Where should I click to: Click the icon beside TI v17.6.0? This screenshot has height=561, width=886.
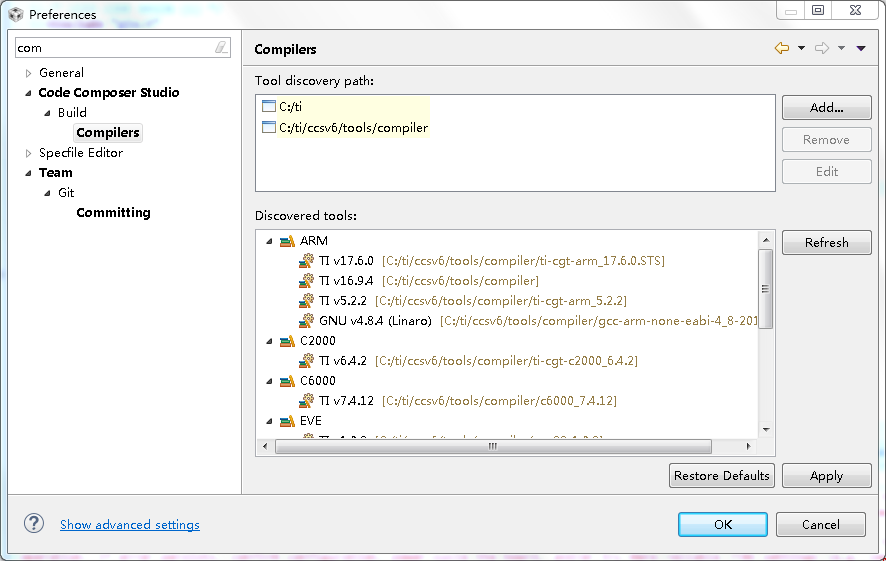(307, 261)
